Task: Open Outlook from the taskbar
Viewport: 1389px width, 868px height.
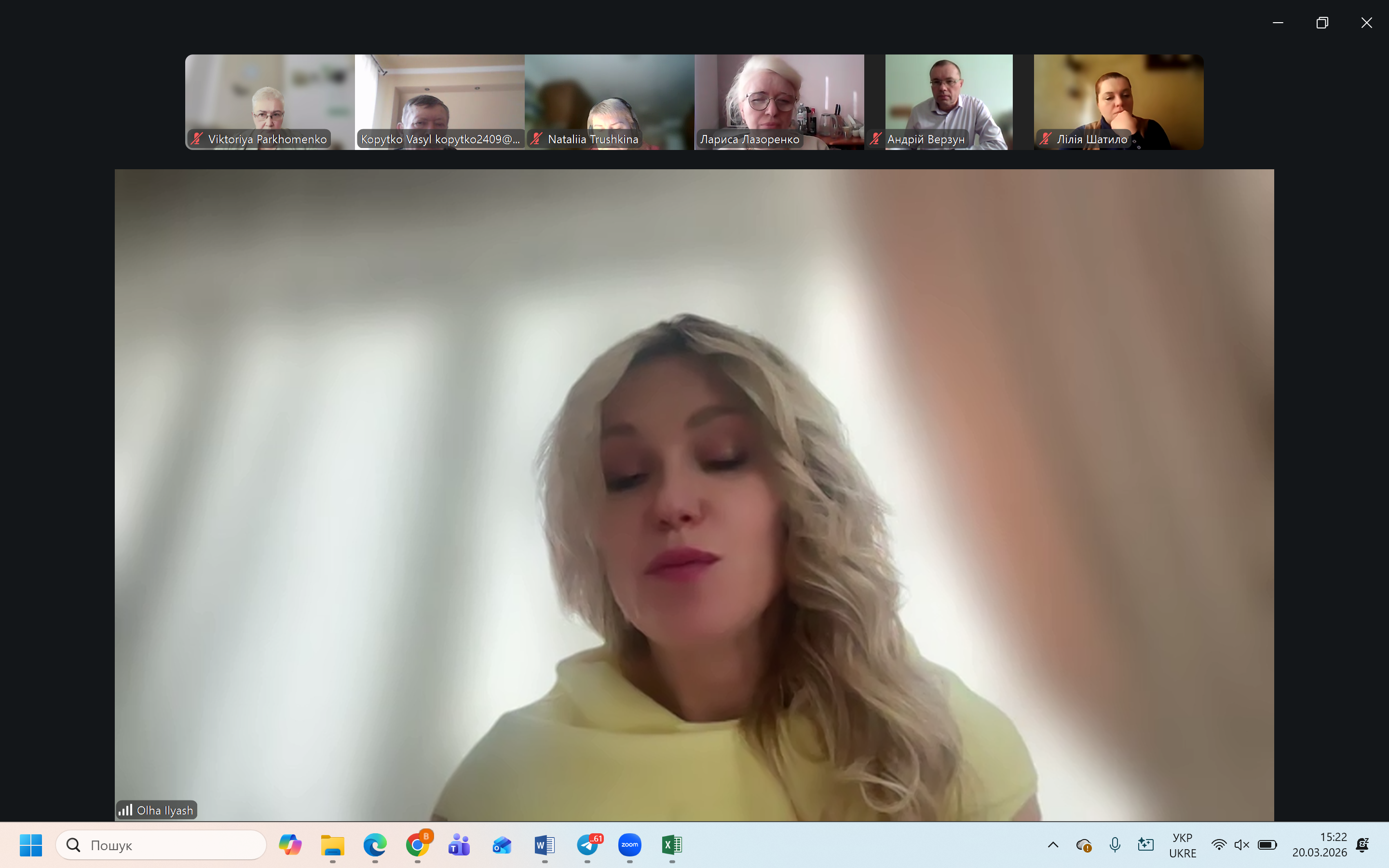Action: coord(502,844)
